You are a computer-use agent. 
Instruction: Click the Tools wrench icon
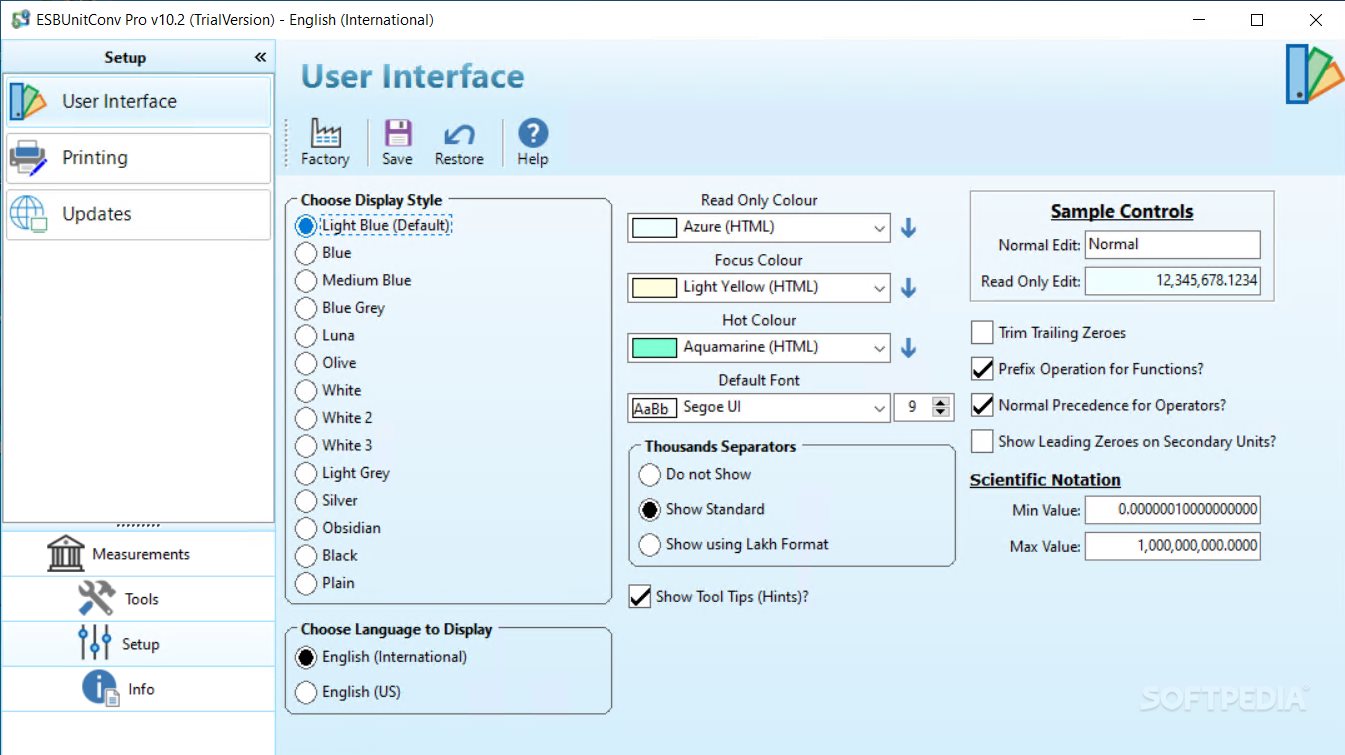(97, 598)
